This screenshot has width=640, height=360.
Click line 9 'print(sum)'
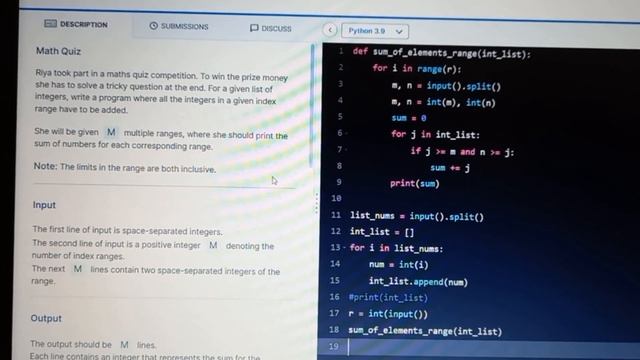pos(415,184)
